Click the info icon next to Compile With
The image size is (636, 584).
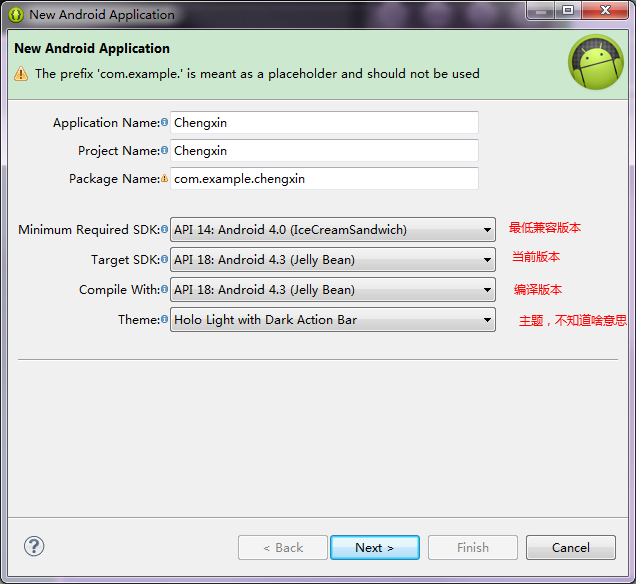pyautogui.click(x=164, y=289)
